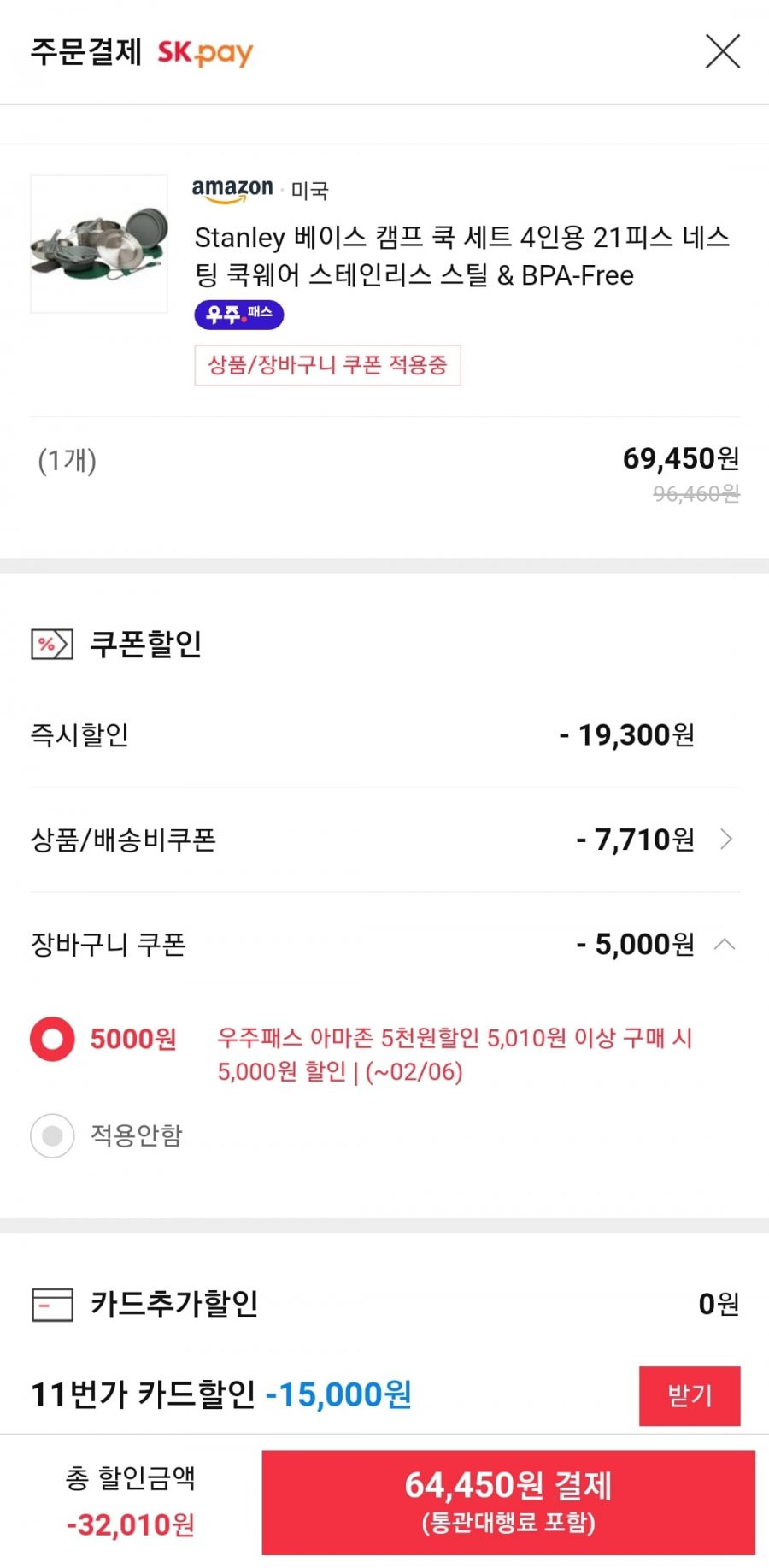Select the 5000원 coupon radio button

pos(52,1039)
